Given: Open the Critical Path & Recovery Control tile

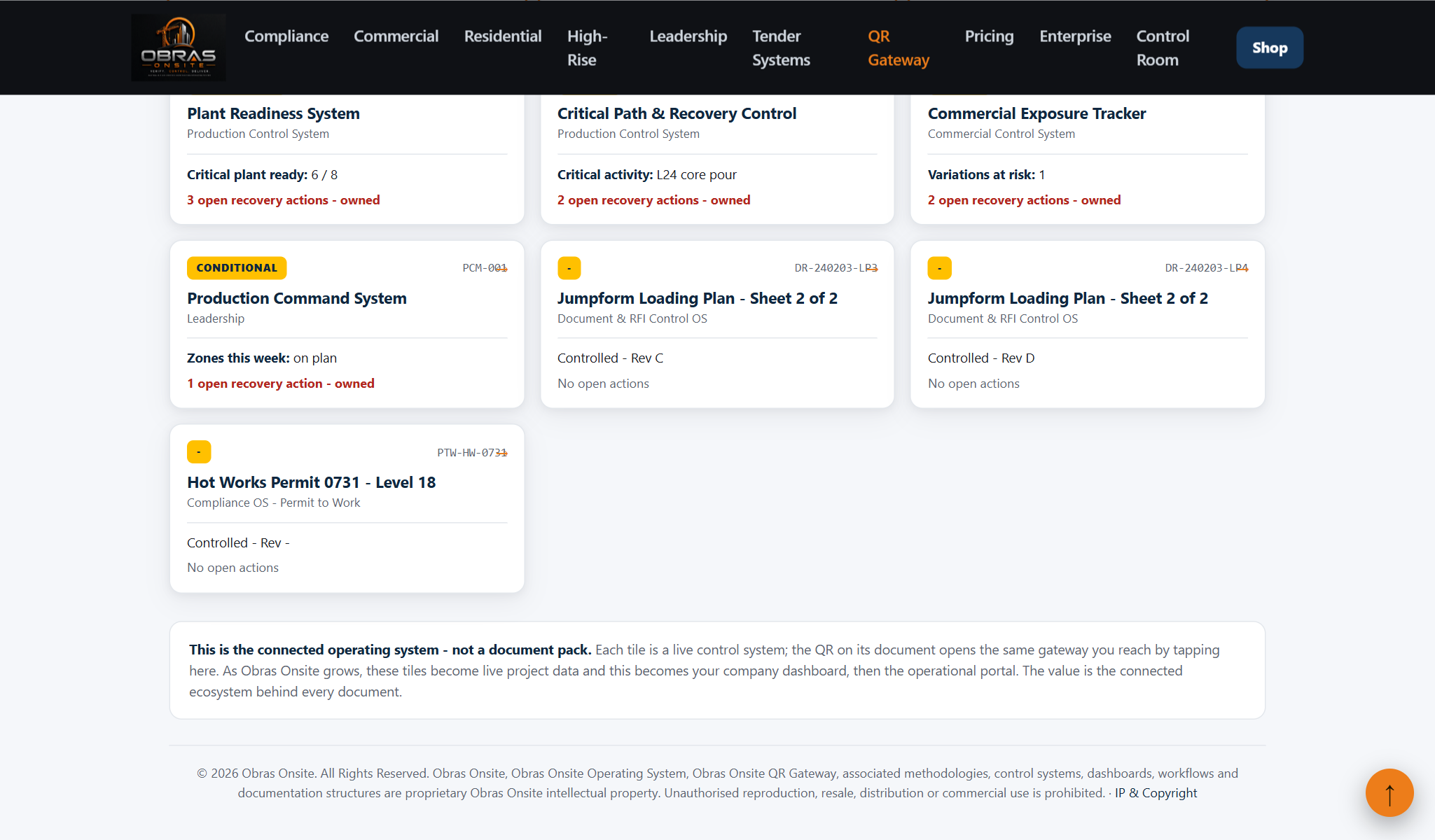Looking at the screenshot, I should click(717, 160).
